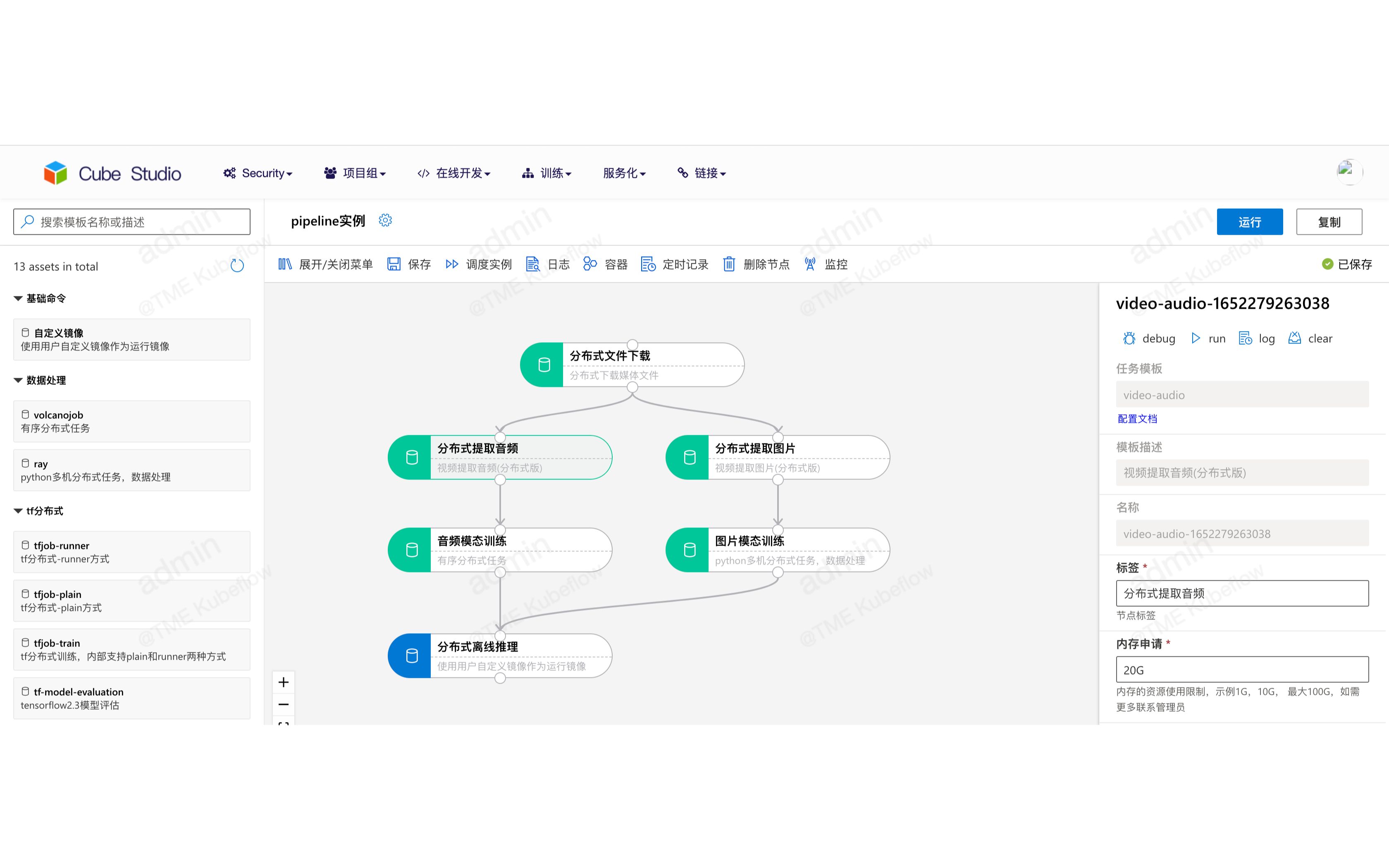Collapse the 数据处理 category
This screenshot has width=1389, height=868.
[18, 380]
